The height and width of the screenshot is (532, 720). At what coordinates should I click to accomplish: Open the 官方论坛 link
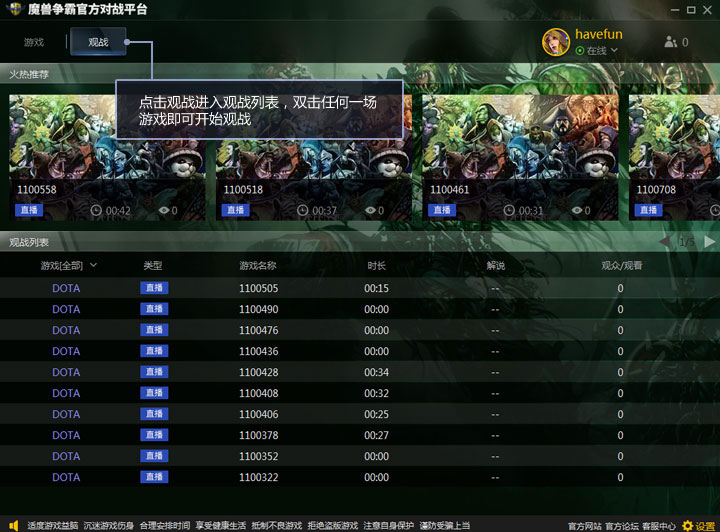[622, 526]
